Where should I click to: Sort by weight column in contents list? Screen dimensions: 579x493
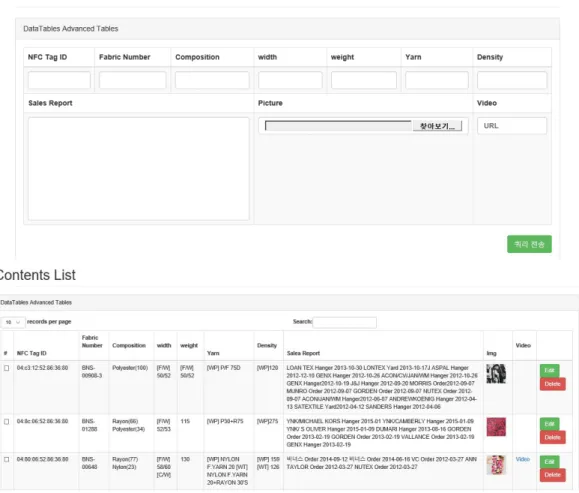click(190, 346)
